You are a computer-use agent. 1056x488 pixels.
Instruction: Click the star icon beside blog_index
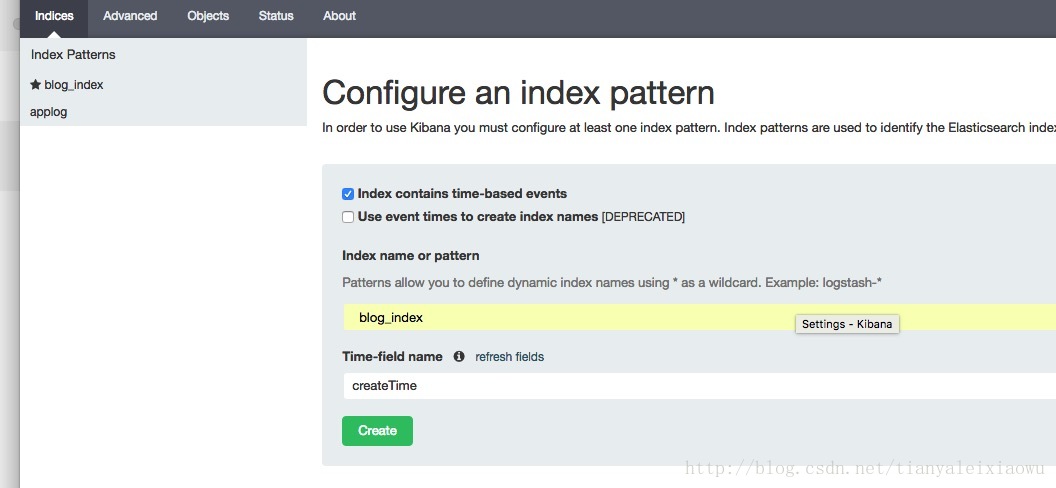pos(36,85)
